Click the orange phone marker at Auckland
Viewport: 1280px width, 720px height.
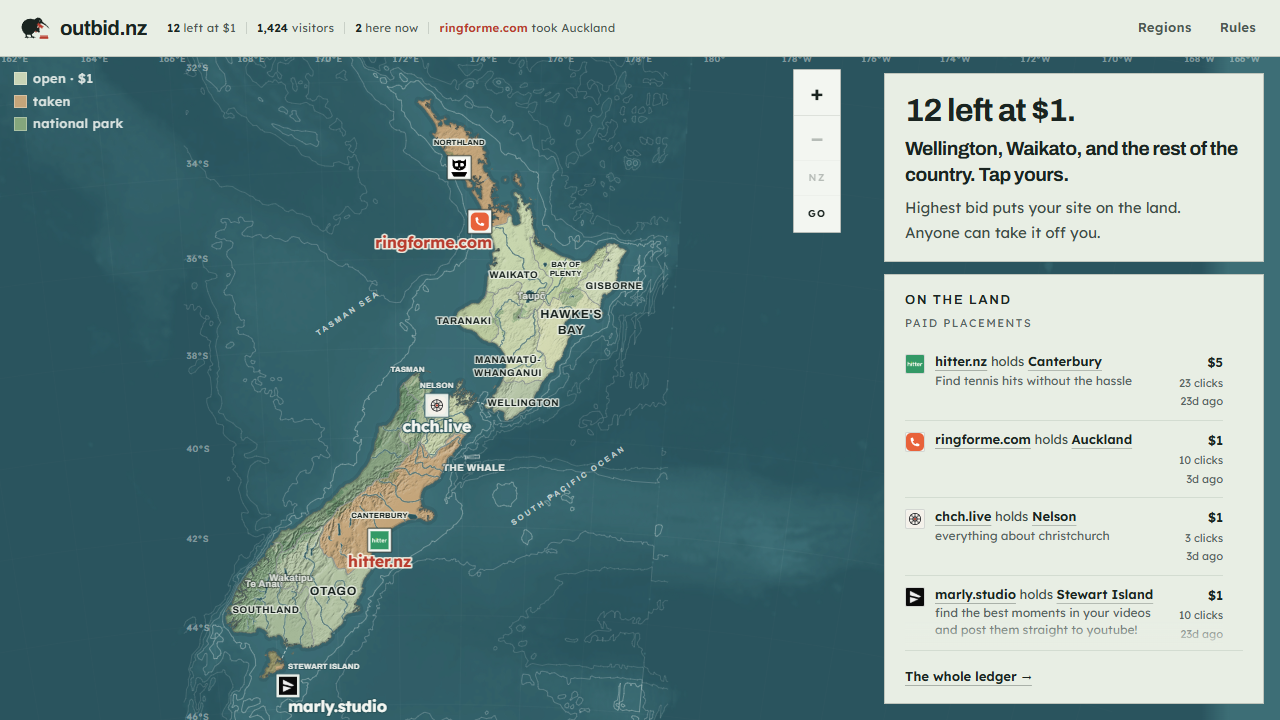click(x=479, y=221)
